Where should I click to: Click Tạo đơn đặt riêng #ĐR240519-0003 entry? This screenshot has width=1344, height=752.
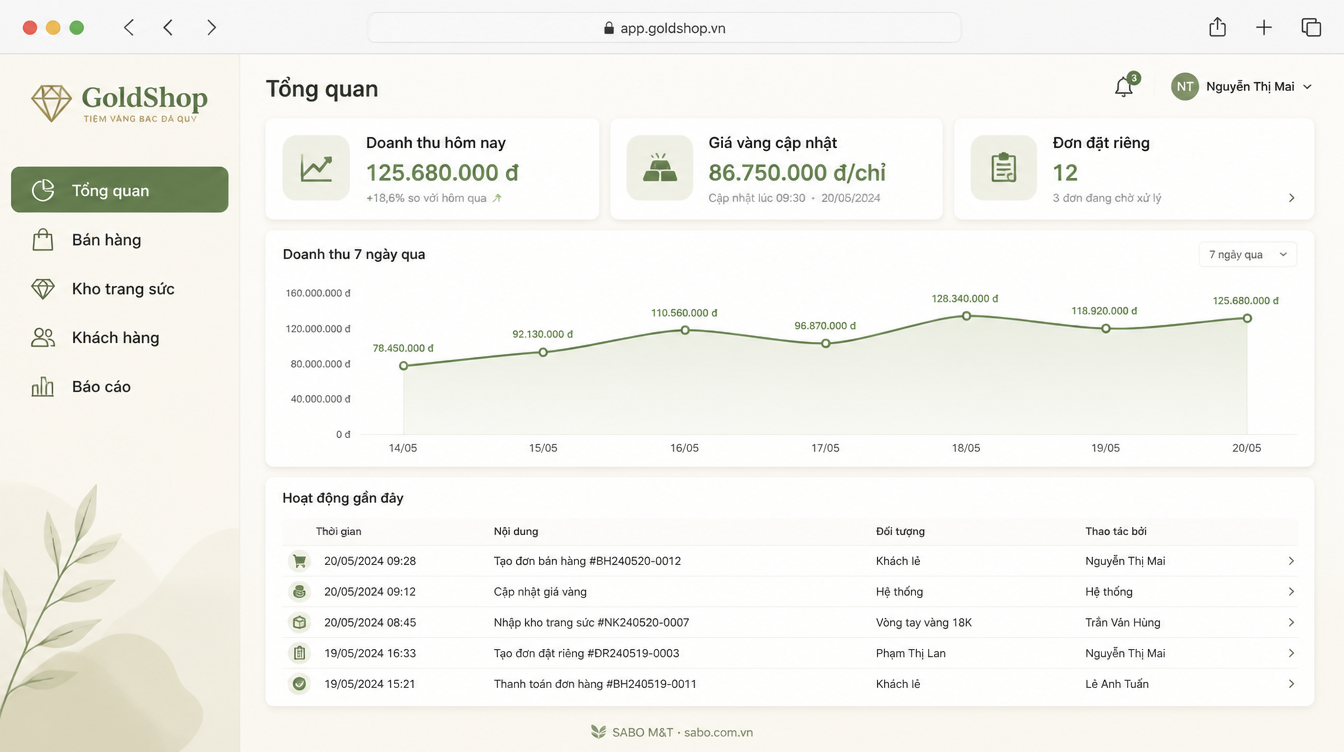pyautogui.click(x=586, y=654)
